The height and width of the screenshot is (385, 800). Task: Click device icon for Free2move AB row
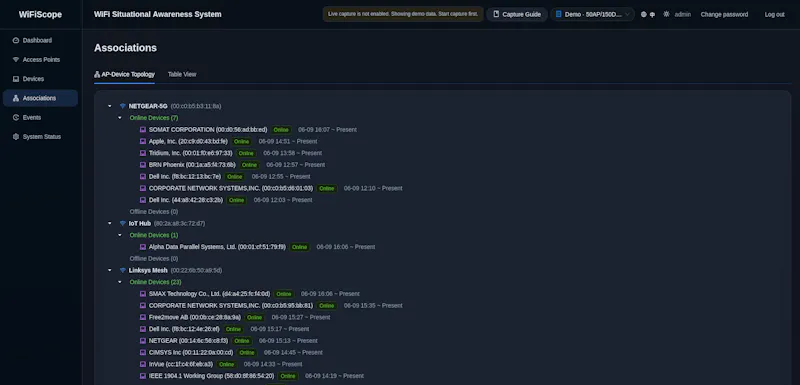click(143, 317)
